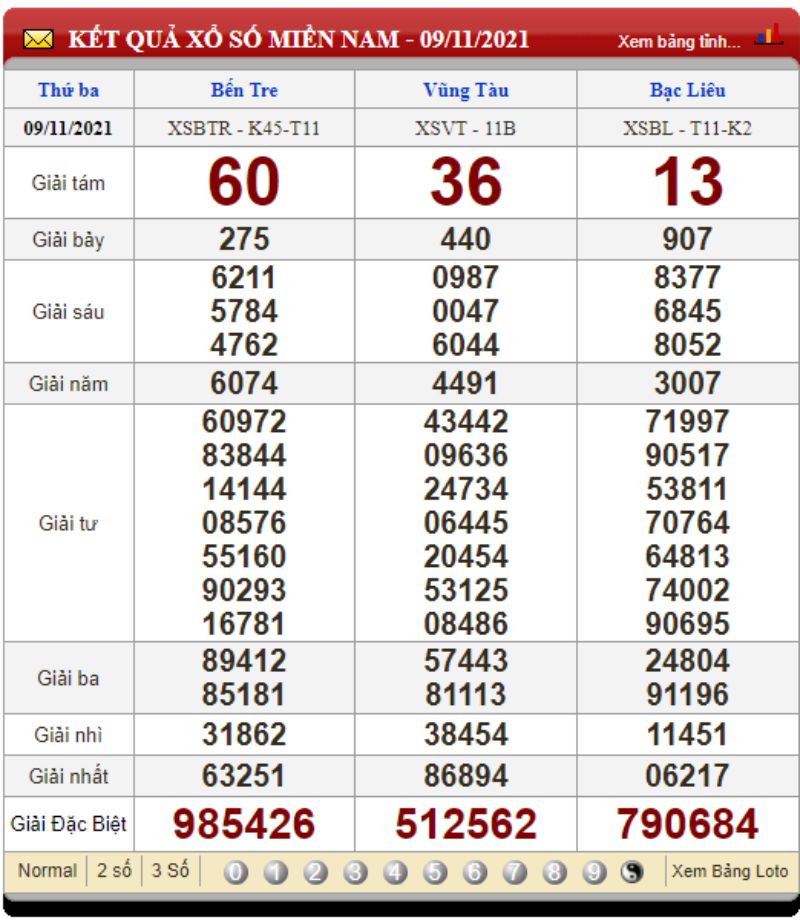This screenshot has width=800, height=920.
Task: Click the header title Kết quả xổ số Miền Nam
Action: tap(298, 39)
